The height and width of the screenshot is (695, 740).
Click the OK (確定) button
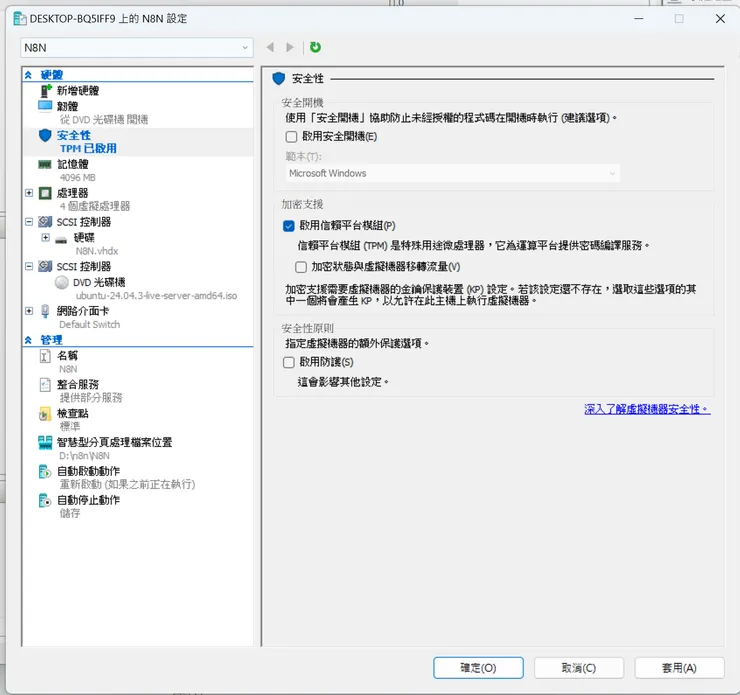(478, 668)
